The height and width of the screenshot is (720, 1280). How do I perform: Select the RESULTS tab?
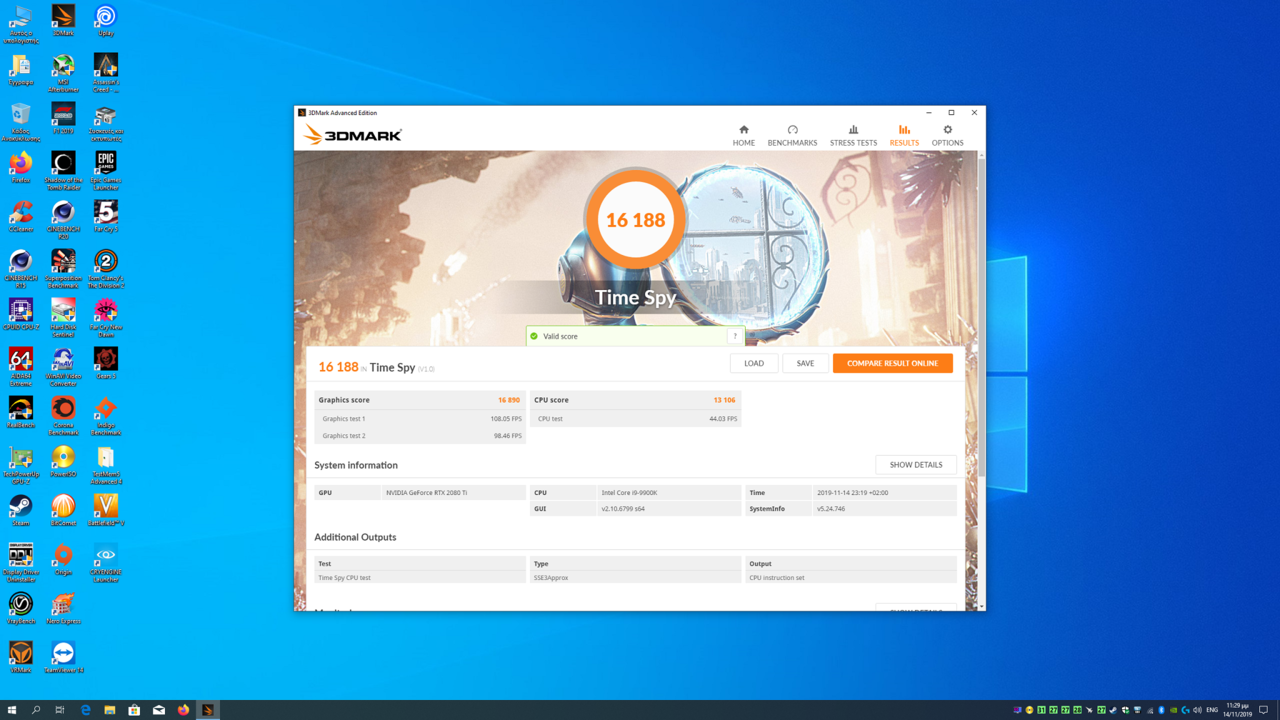[x=904, y=135]
